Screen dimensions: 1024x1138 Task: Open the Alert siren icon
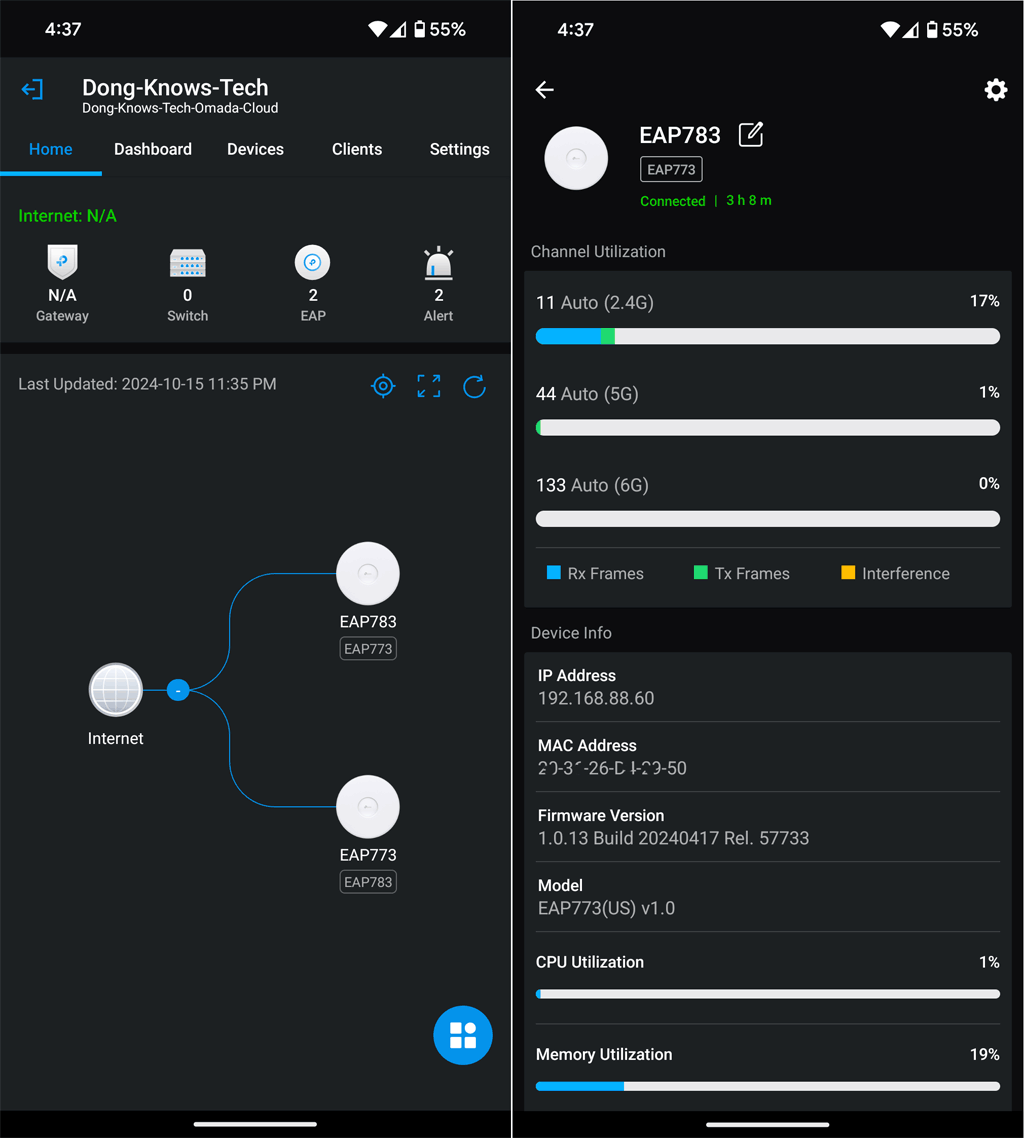tap(438, 263)
